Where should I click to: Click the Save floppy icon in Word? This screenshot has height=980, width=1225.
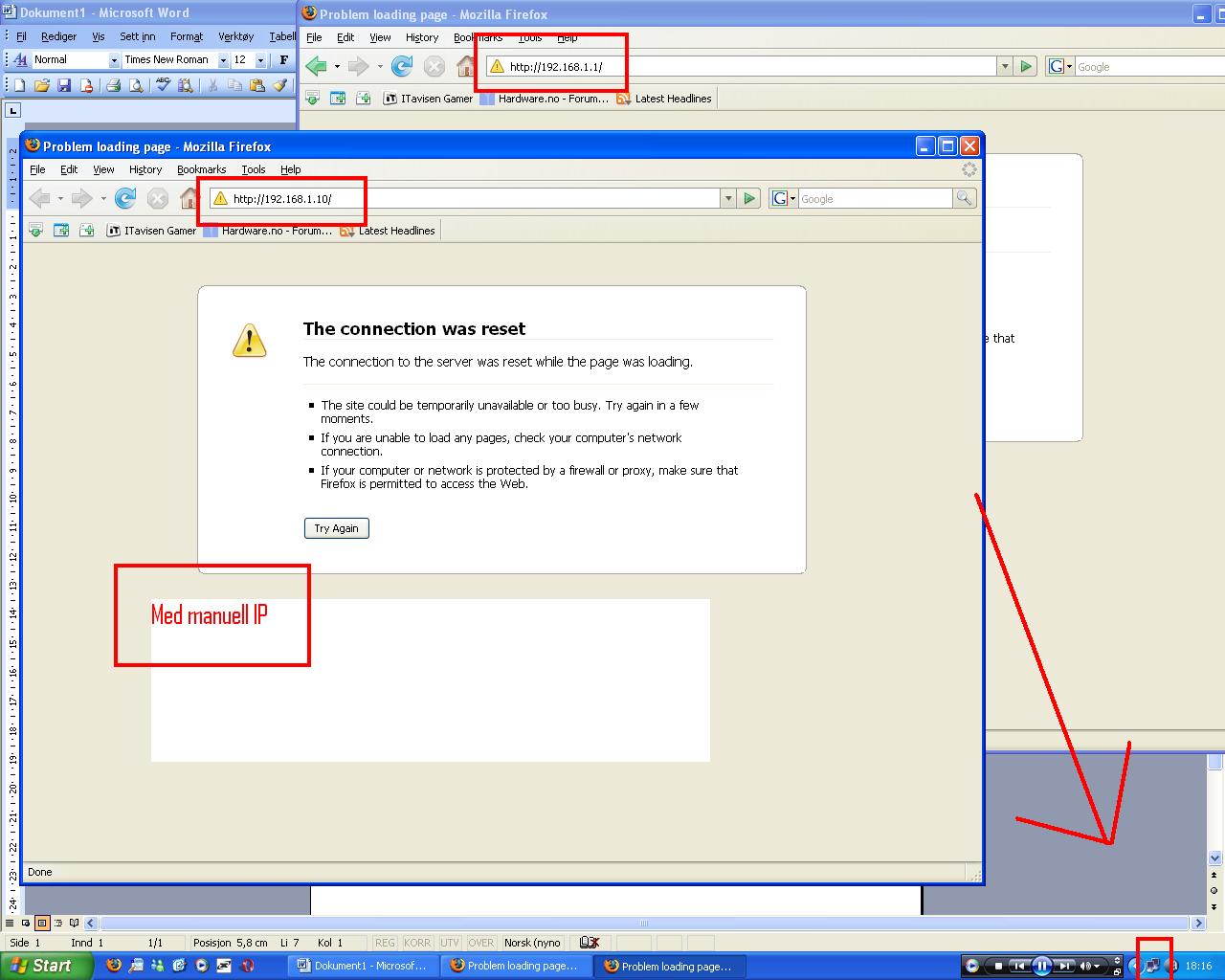64,85
